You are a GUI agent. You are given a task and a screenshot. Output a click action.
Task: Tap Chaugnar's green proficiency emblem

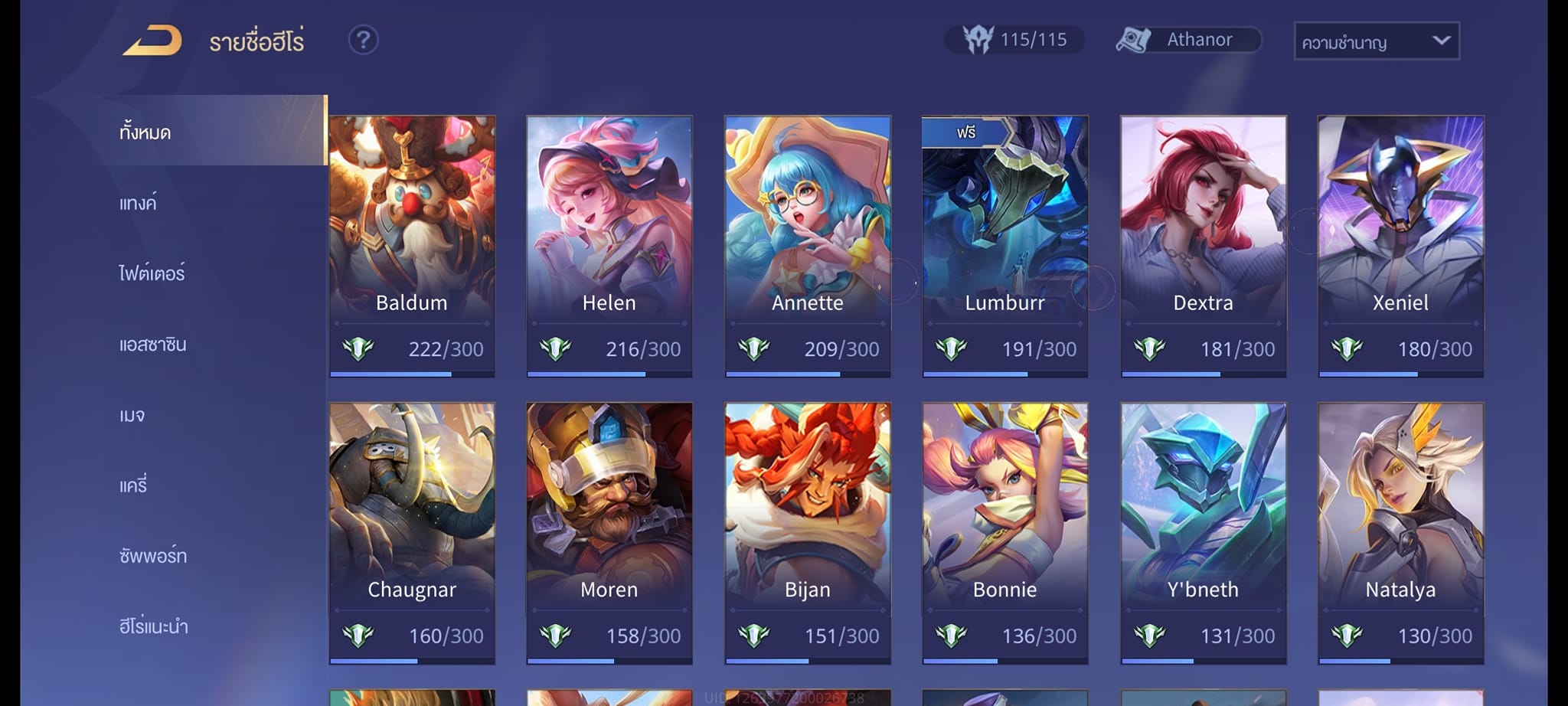click(x=358, y=636)
